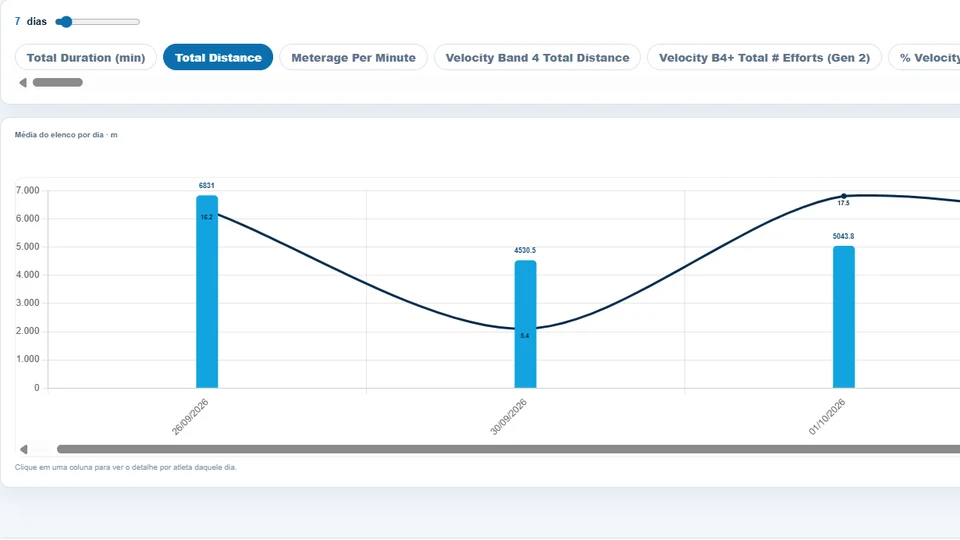Select the Total Distance metric tab

pos(218,58)
